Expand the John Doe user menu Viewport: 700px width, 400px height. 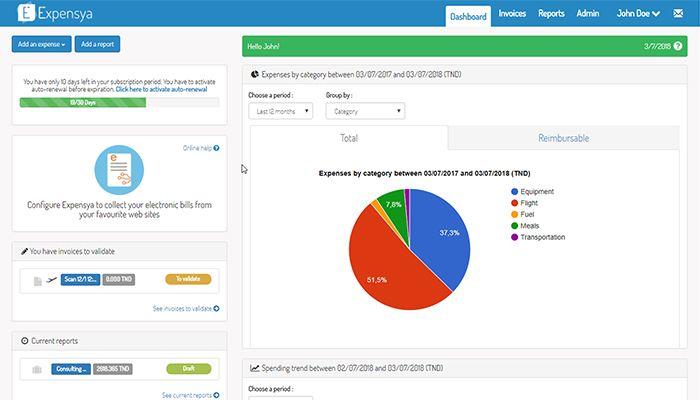point(638,13)
